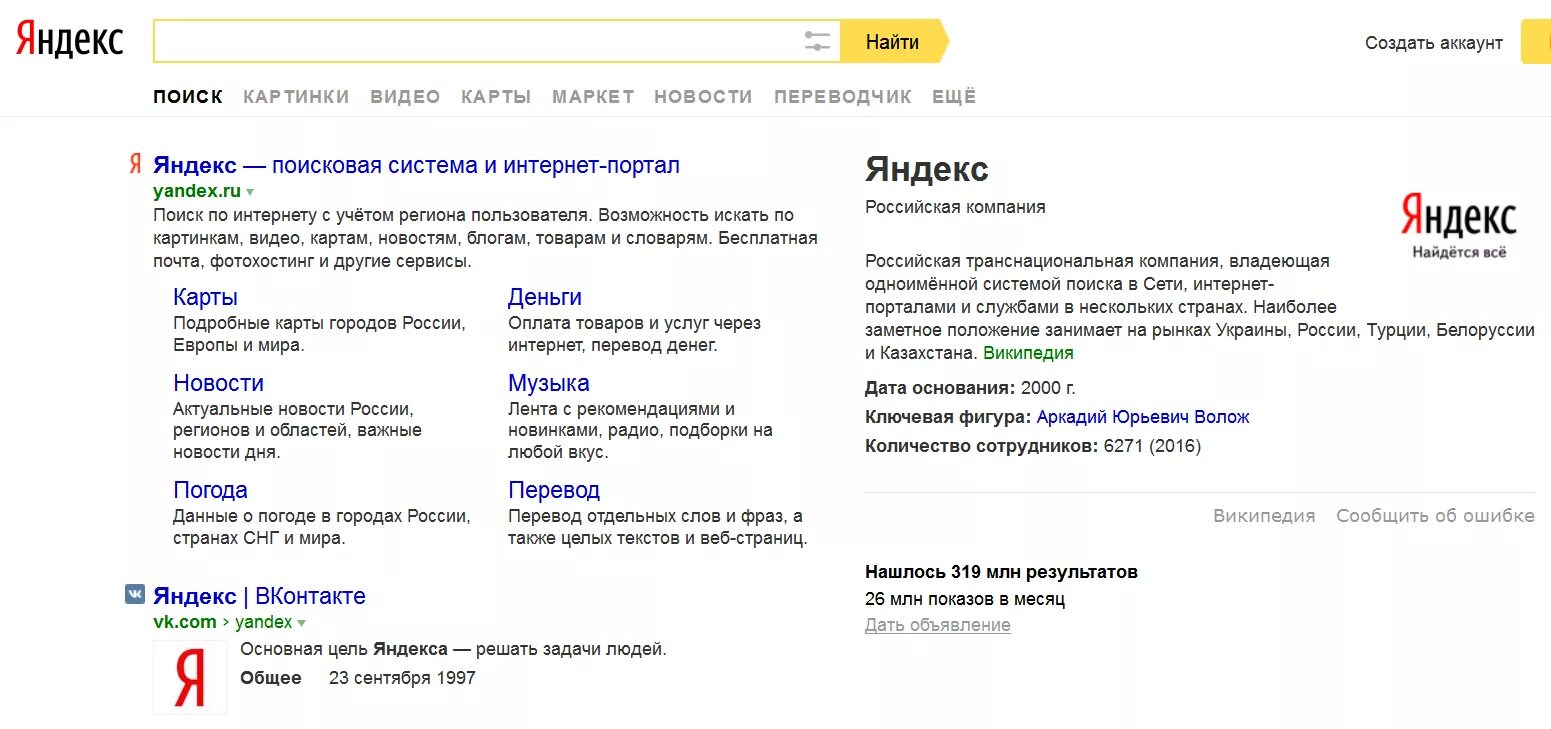The height and width of the screenshot is (729, 1551).
Task: Click the gray Википедия source link
Action: 1264,516
